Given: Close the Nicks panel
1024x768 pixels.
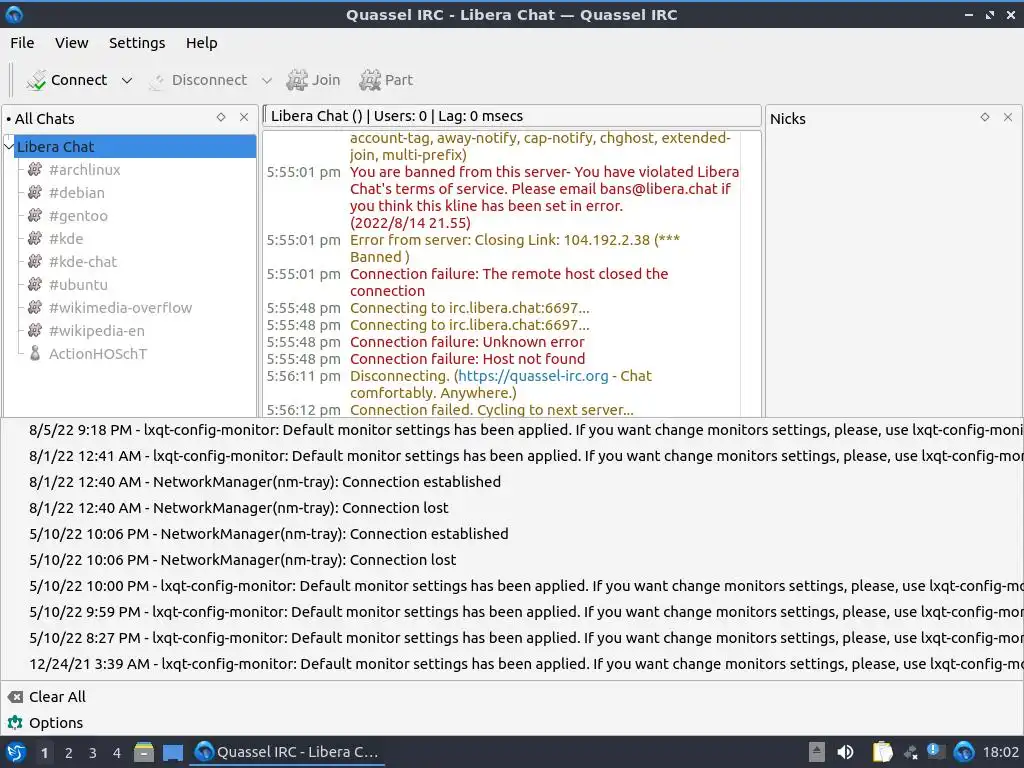Looking at the screenshot, I should pyautogui.click(x=1008, y=117).
